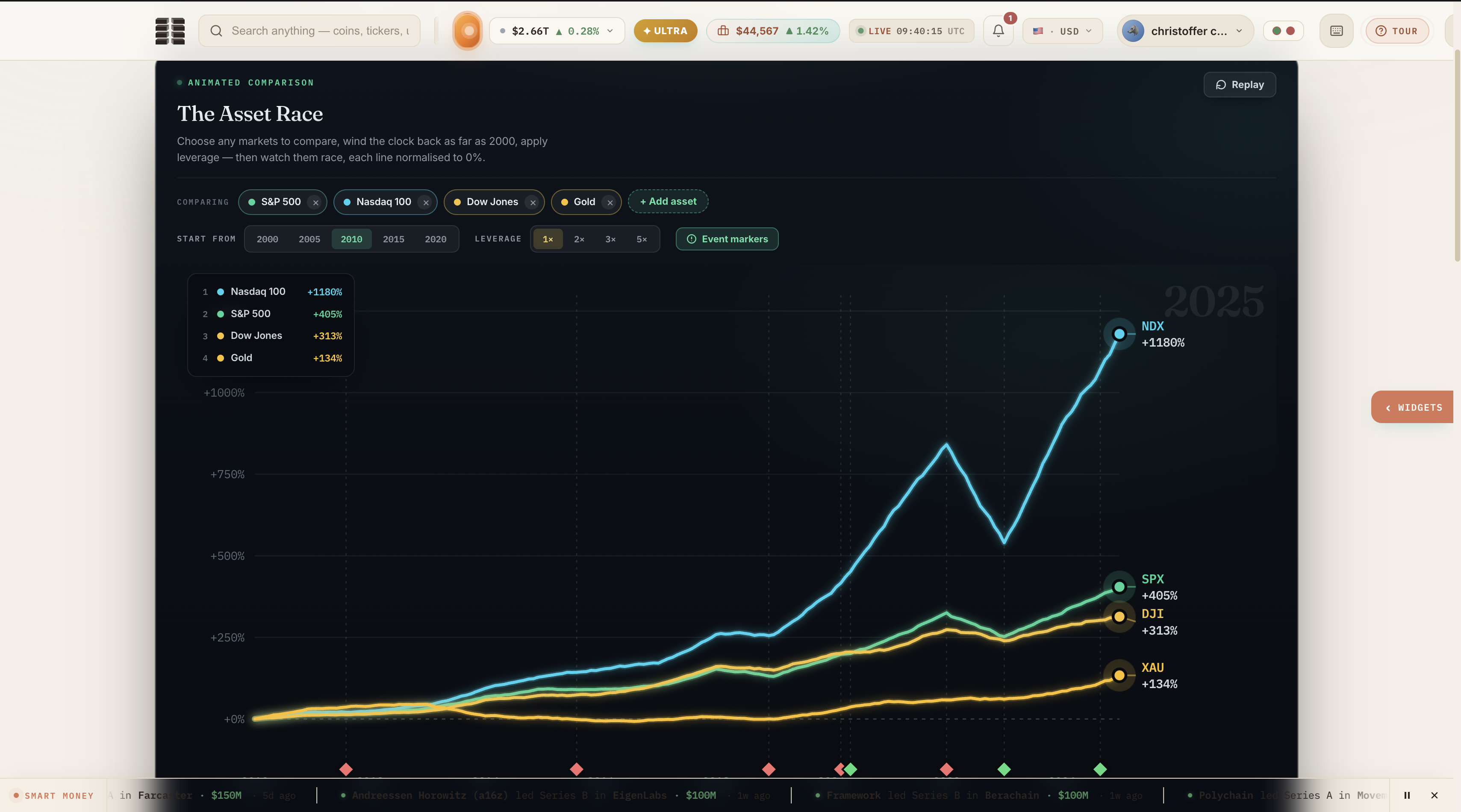Screen dimensions: 1461x812
Task: Open the keyboard shortcuts icon
Action: [x=1336, y=31]
